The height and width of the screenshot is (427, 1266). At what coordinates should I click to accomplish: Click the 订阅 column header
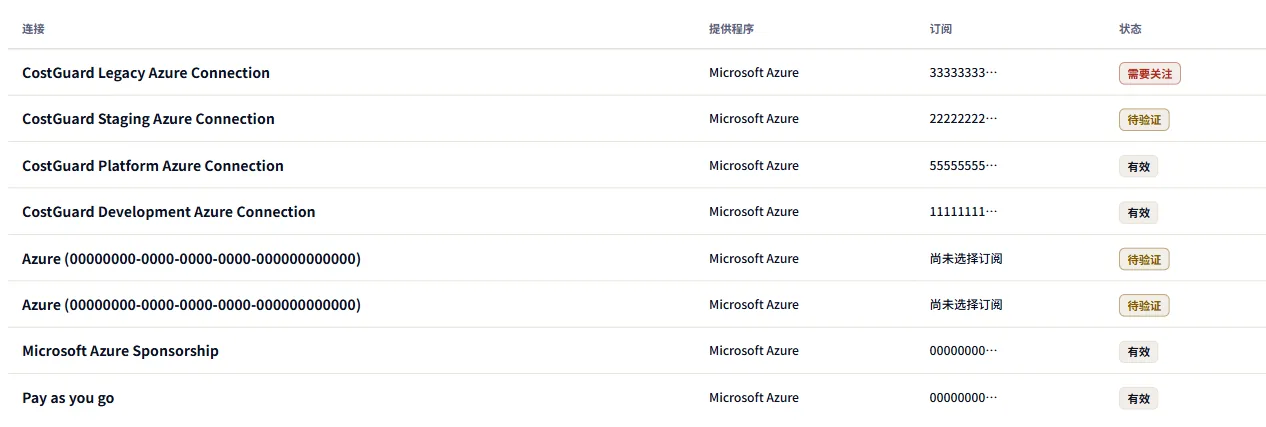[941, 29]
